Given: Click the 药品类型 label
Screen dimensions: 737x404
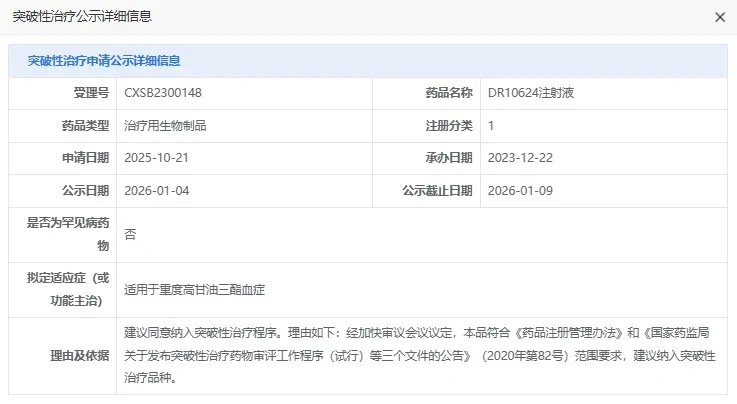Looking at the screenshot, I should (x=86, y=125).
